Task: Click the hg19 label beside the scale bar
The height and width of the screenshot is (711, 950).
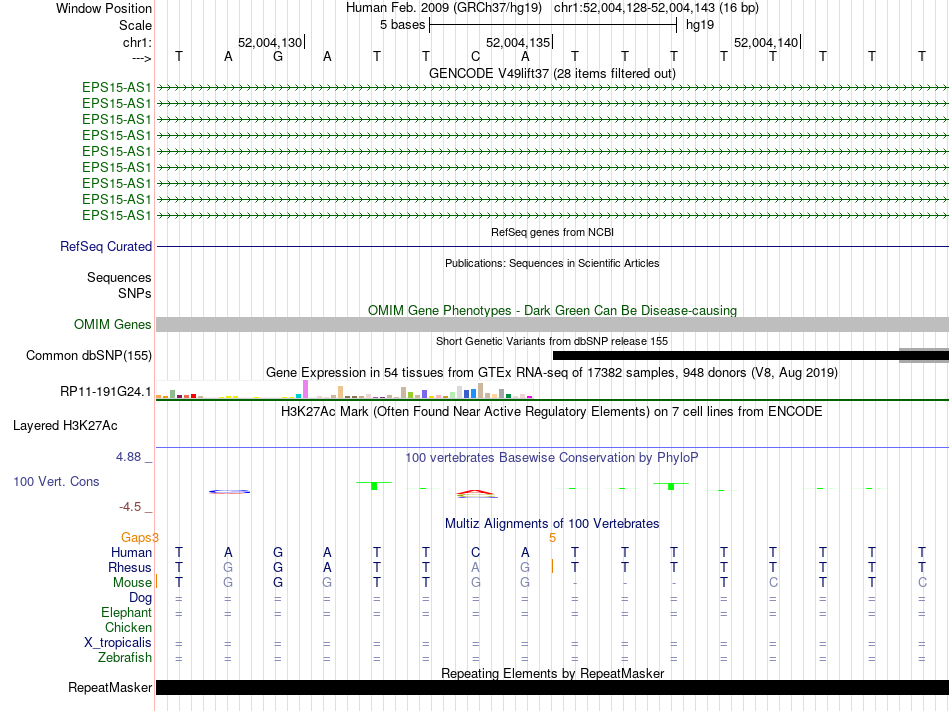Action: (700, 25)
